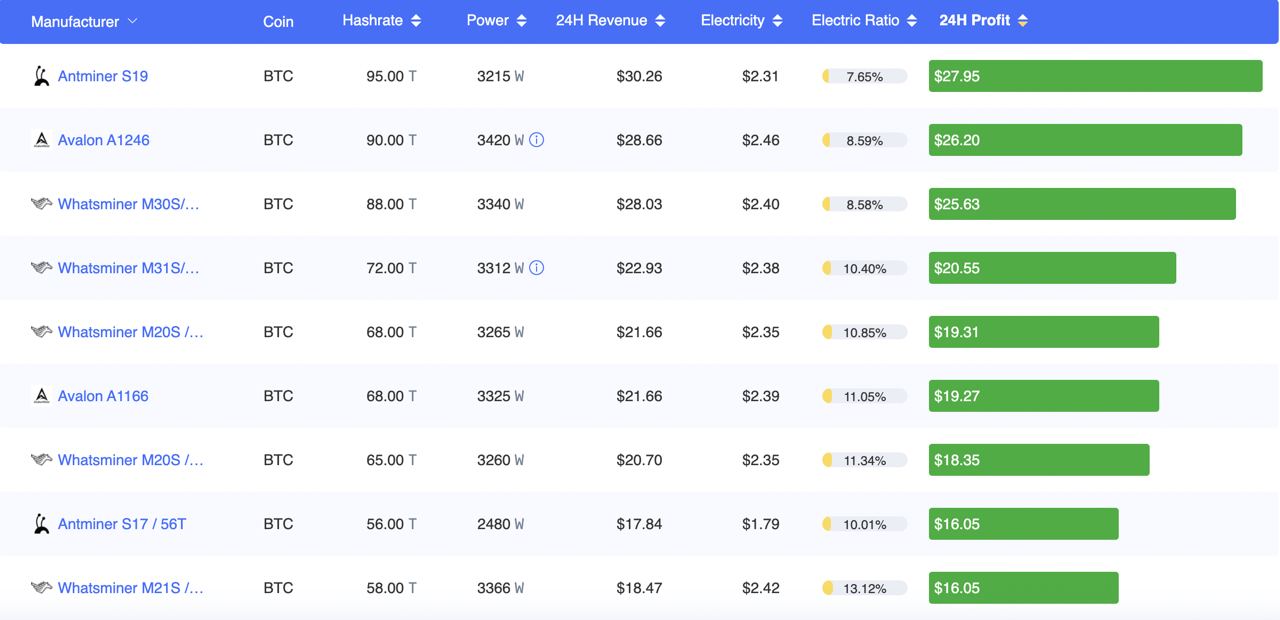The width and height of the screenshot is (1280, 620).
Task: Click the $22.93 revenue value
Action: (639, 268)
